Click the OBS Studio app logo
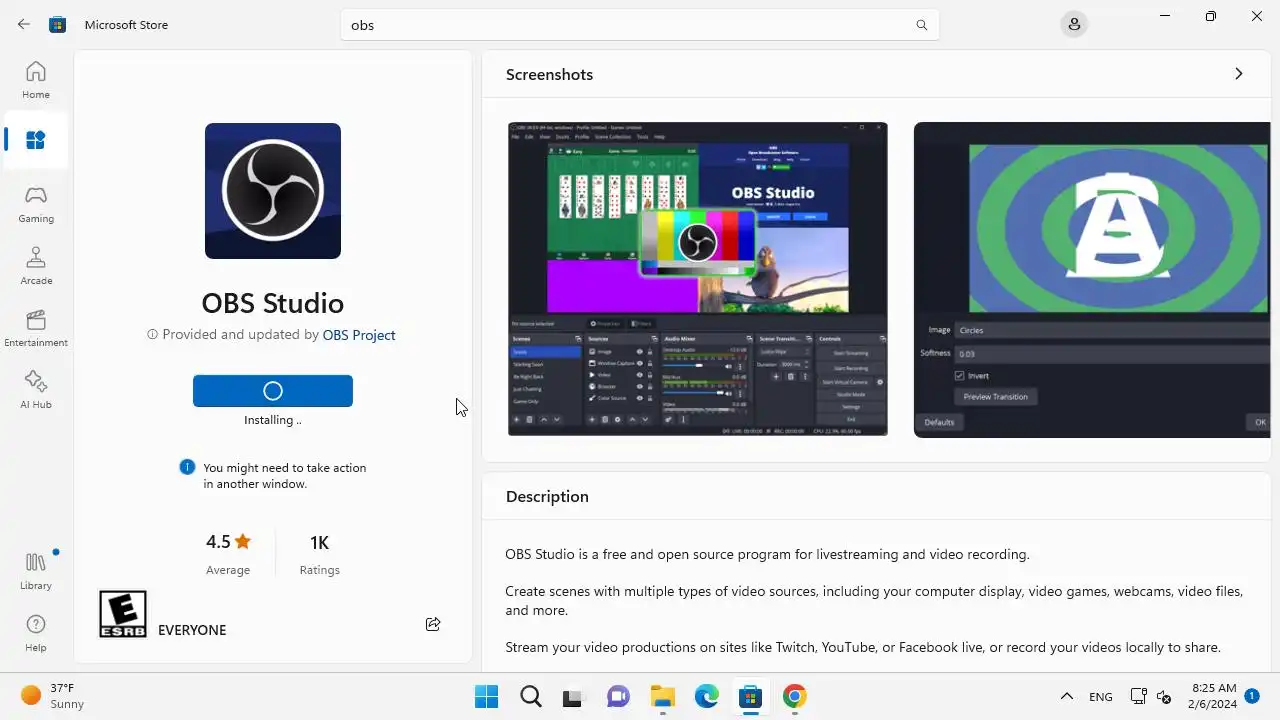This screenshot has width=1280, height=720. pyautogui.click(x=273, y=191)
